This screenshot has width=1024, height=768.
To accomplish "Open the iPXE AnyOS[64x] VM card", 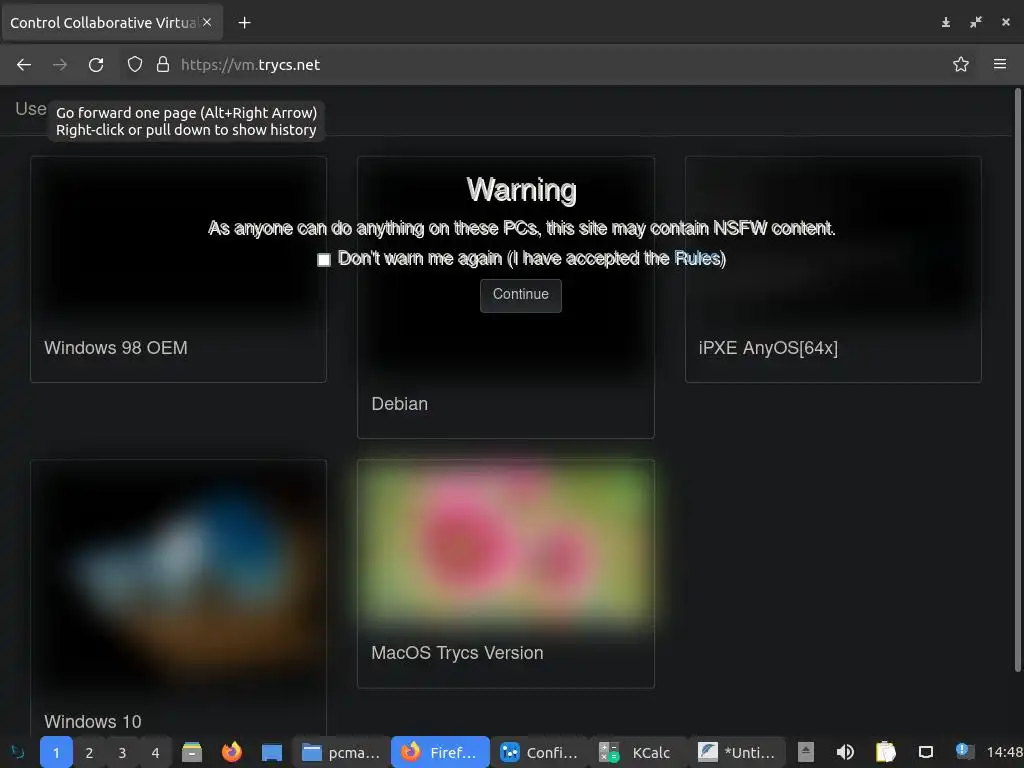I will point(833,269).
